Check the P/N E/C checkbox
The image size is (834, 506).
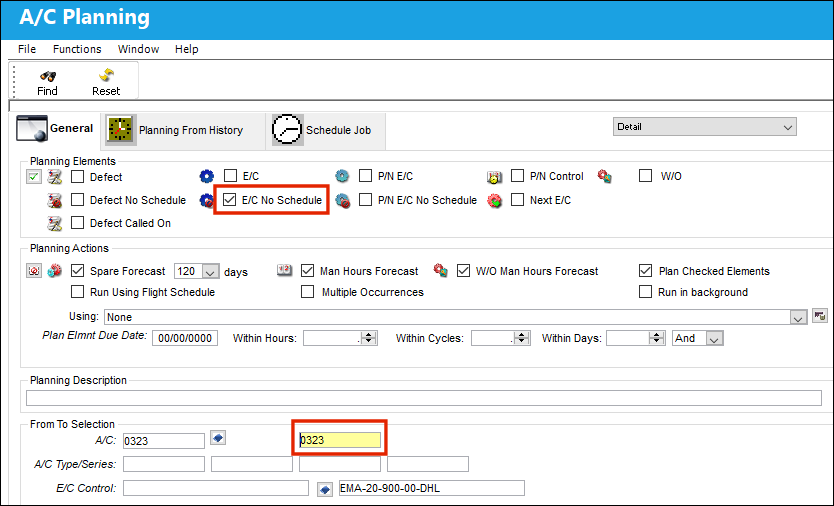(365, 176)
